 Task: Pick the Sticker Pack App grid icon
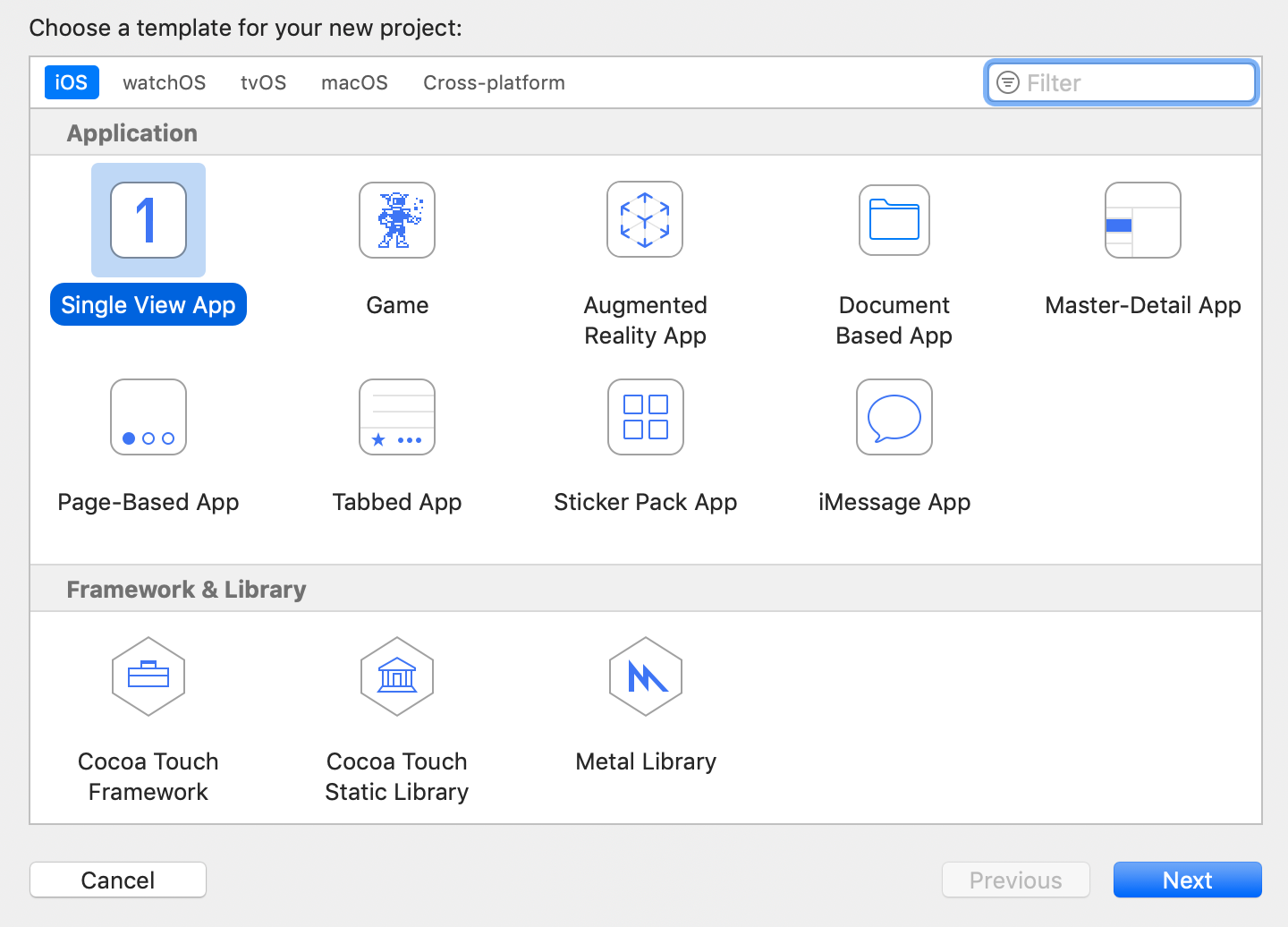646,417
